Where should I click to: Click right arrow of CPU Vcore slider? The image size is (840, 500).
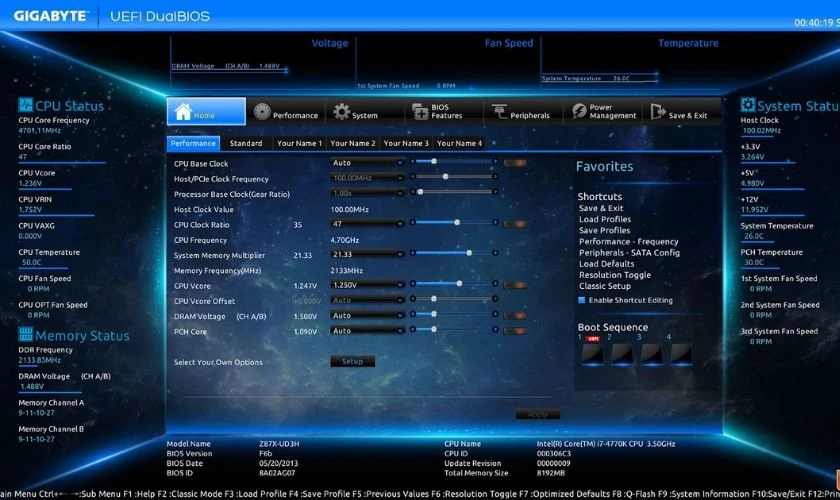[495, 283]
